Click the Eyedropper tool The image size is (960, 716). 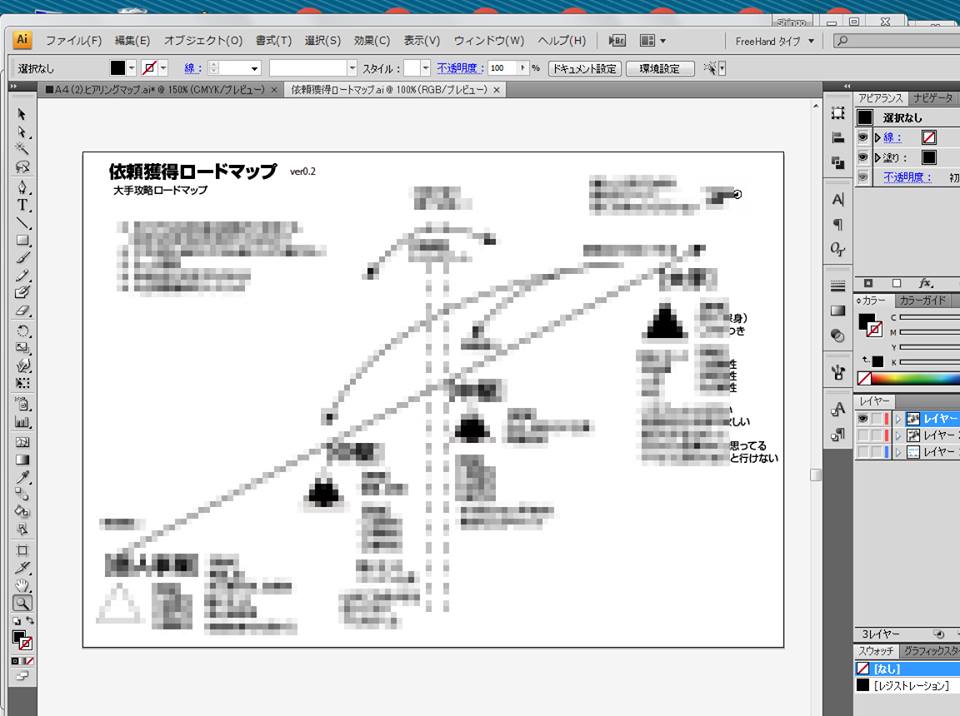(22, 477)
